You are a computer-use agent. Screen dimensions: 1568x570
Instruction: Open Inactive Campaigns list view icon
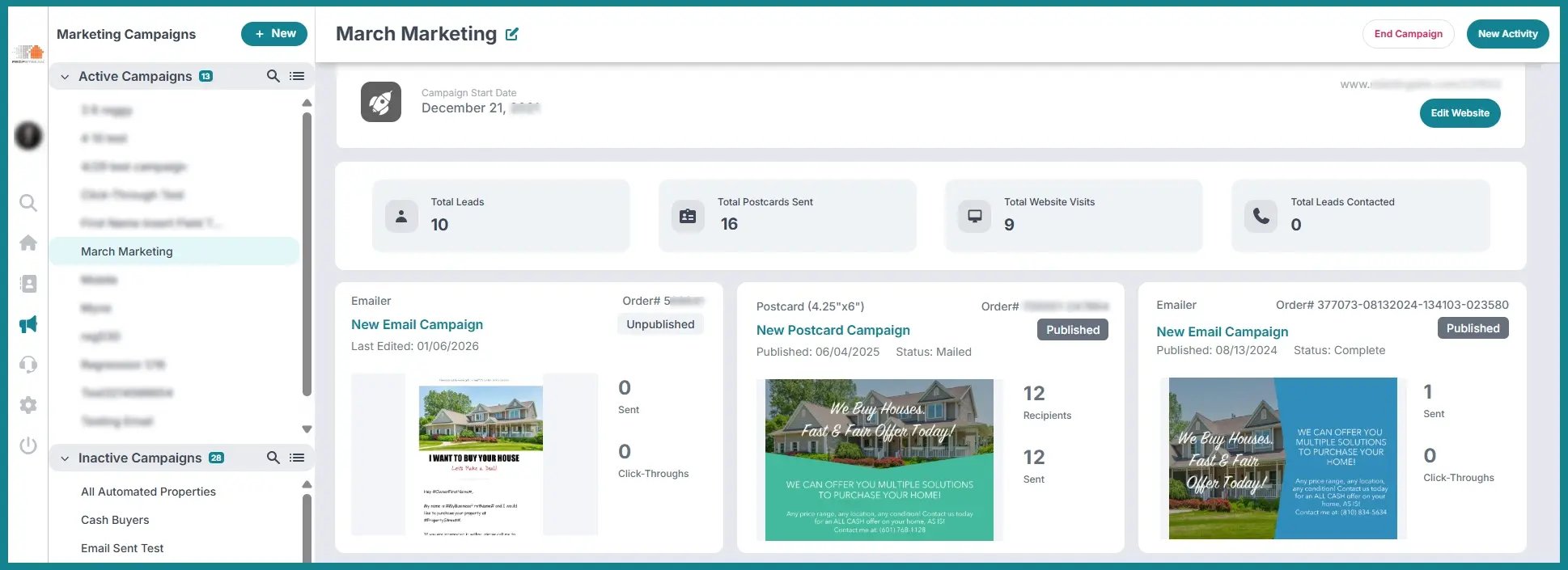(x=297, y=458)
